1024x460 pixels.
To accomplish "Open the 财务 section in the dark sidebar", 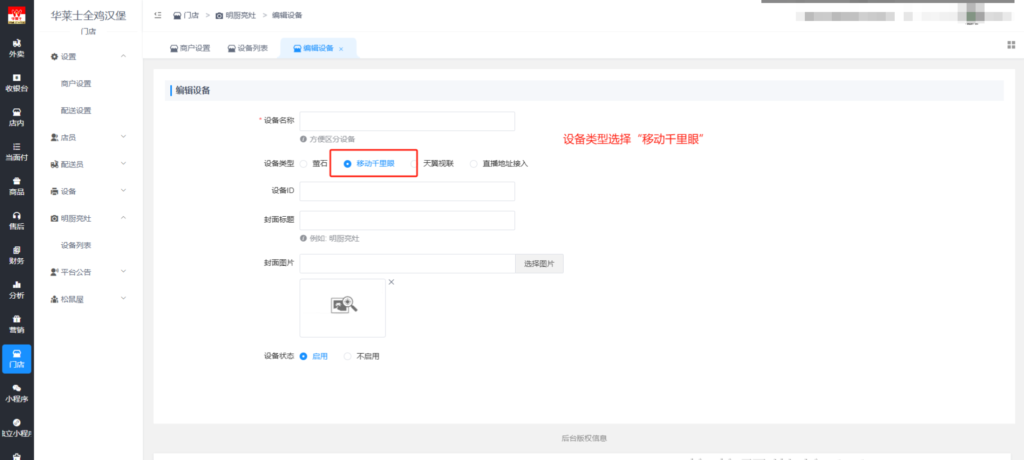I will [16, 255].
